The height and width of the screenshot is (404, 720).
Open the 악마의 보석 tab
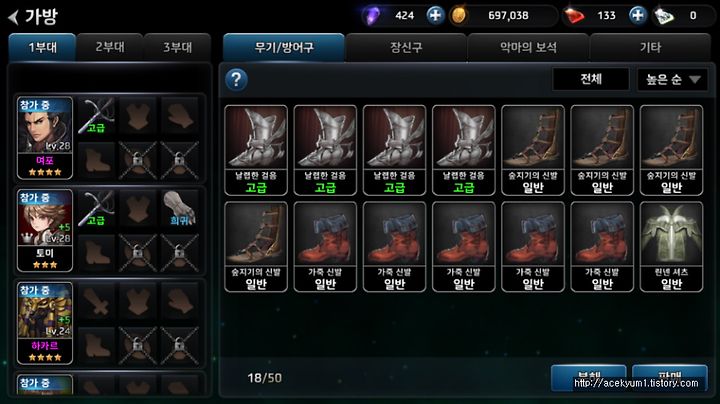528,47
